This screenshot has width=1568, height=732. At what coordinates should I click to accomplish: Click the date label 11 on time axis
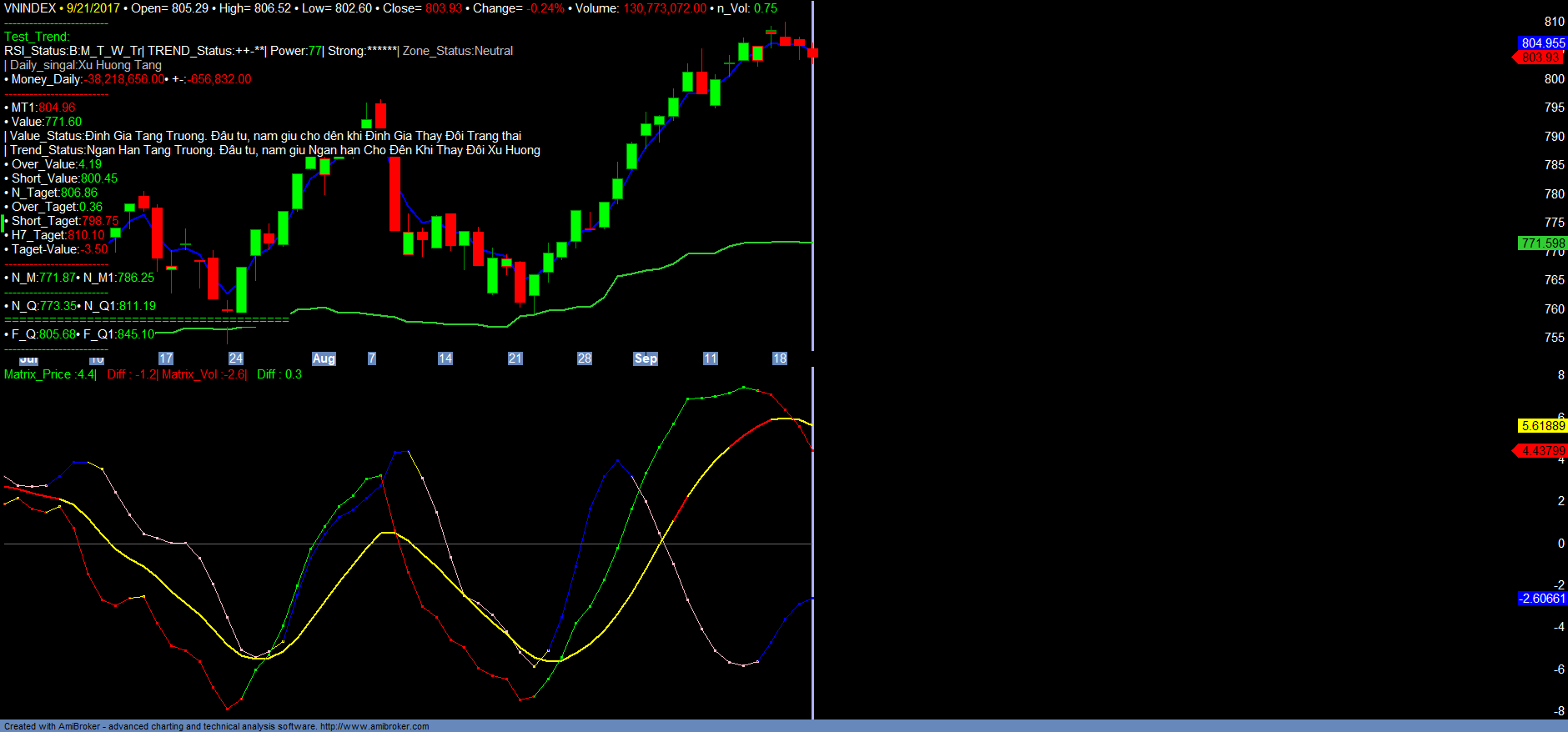(x=711, y=358)
